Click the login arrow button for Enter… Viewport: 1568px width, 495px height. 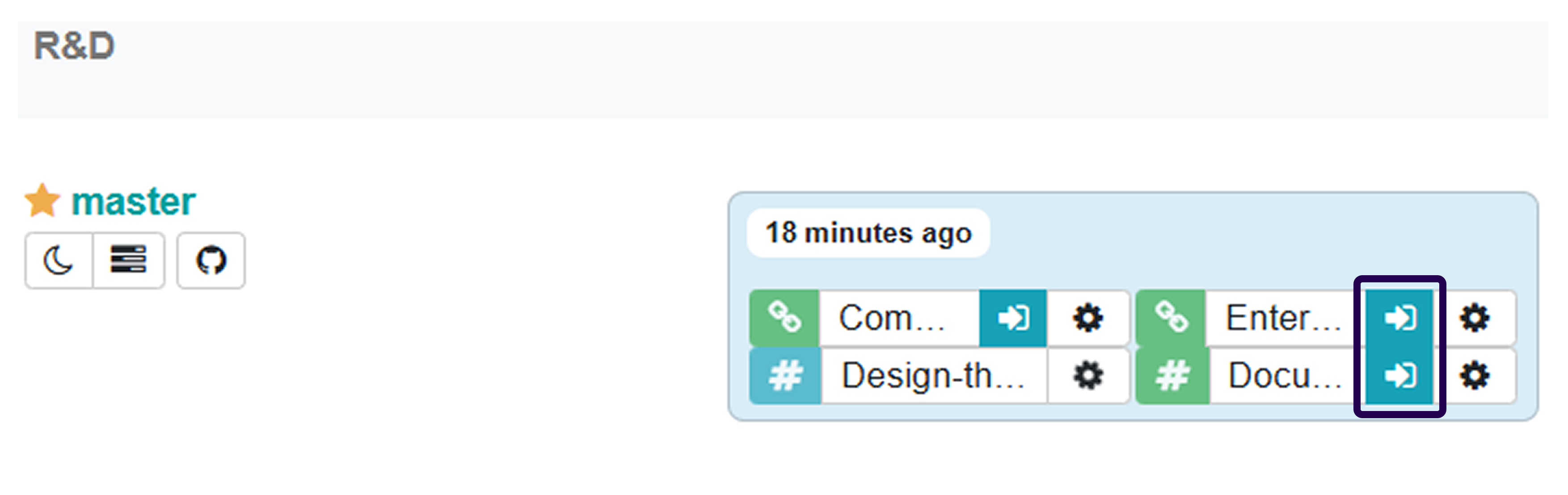pos(1399,318)
